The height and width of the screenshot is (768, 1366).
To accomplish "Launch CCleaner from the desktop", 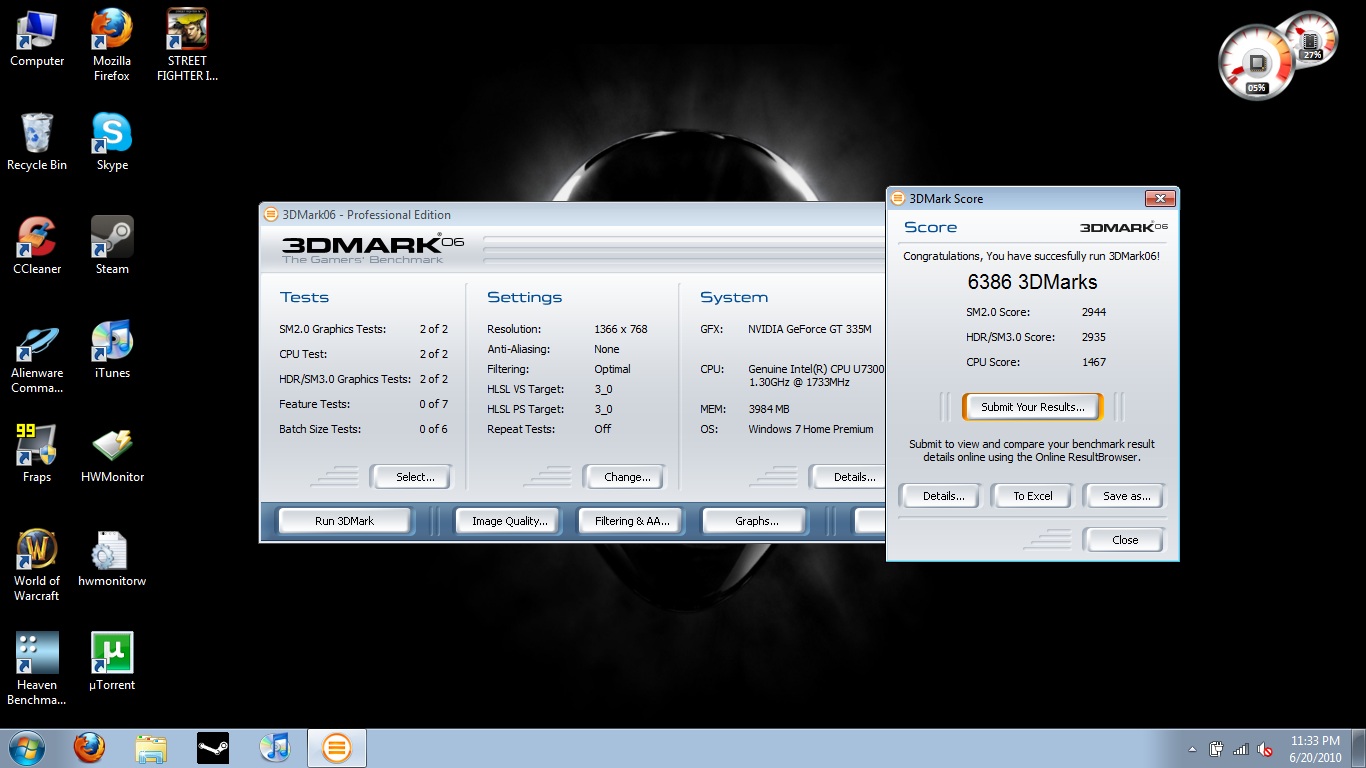I will tap(37, 246).
